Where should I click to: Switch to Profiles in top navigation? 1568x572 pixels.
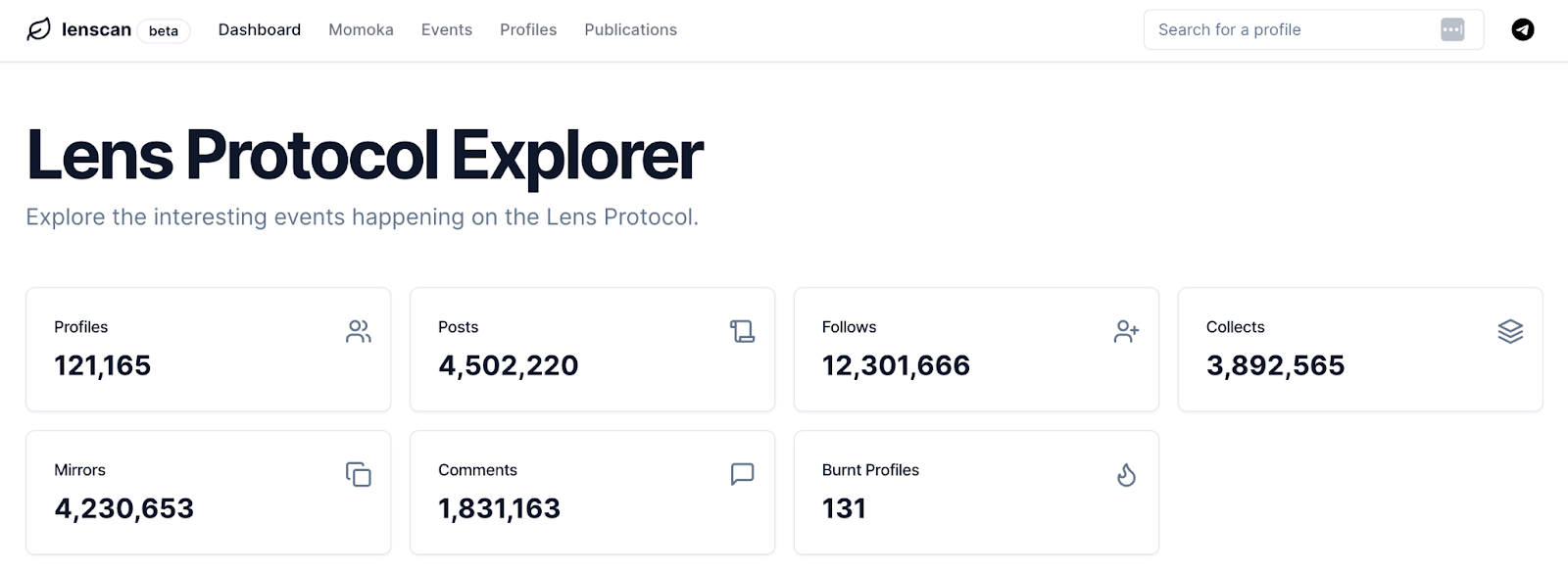[528, 29]
